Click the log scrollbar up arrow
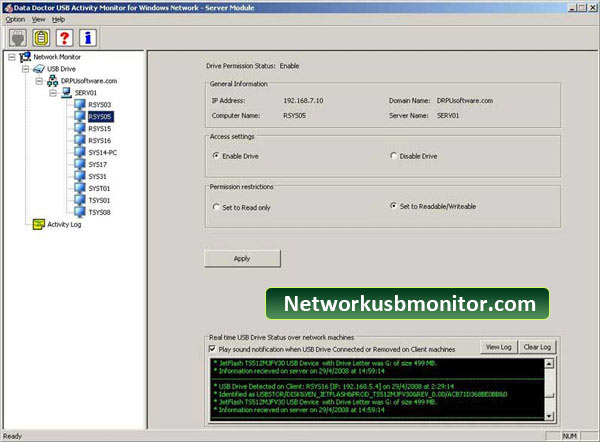Image resolution: width=600 pixels, height=442 pixels. pyautogui.click(x=549, y=363)
